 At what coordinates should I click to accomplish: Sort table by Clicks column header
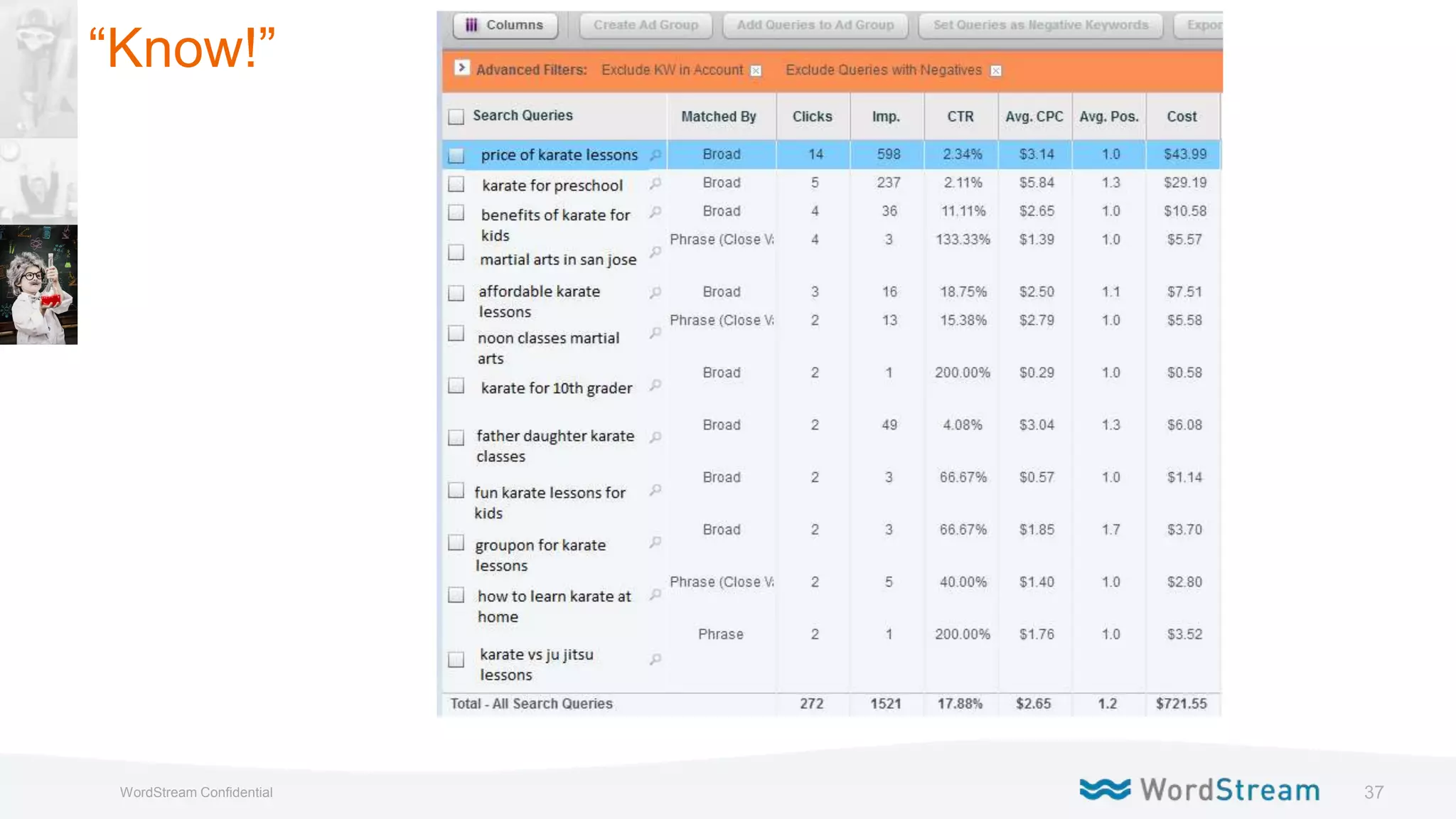click(x=812, y=117)
